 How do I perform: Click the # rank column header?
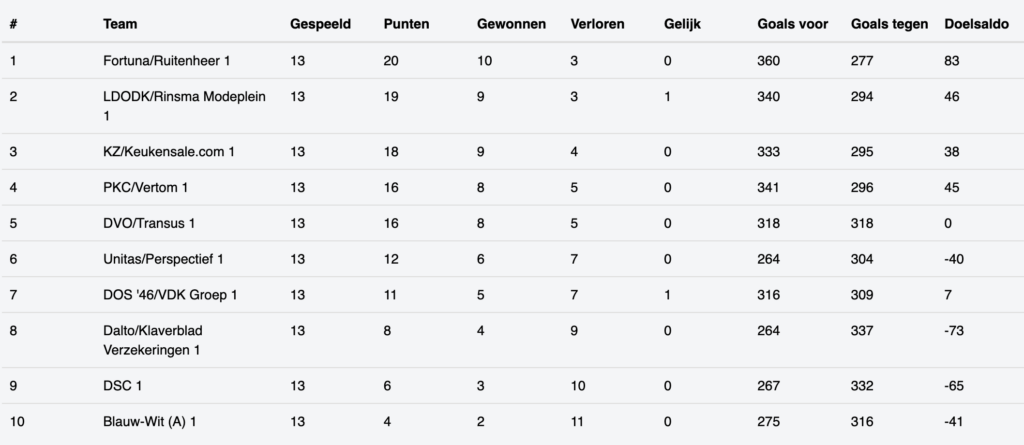pyautogui.click(x=13, y=24)
